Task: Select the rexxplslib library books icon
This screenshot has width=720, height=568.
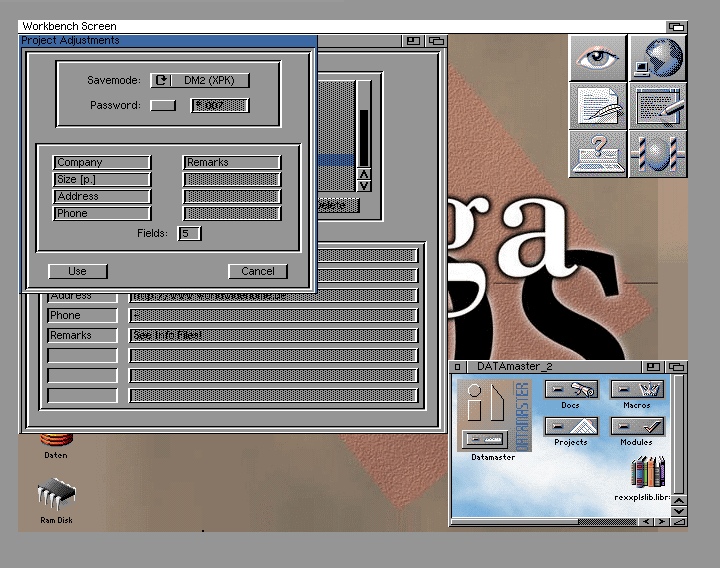Action: click(x=648, y=472)
